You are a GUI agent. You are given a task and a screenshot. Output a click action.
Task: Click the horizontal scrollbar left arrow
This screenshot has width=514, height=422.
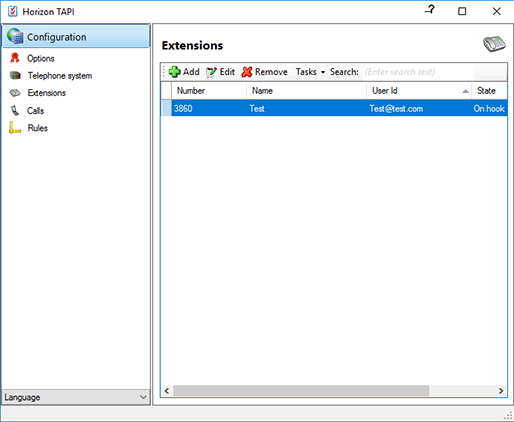[167, 391]
